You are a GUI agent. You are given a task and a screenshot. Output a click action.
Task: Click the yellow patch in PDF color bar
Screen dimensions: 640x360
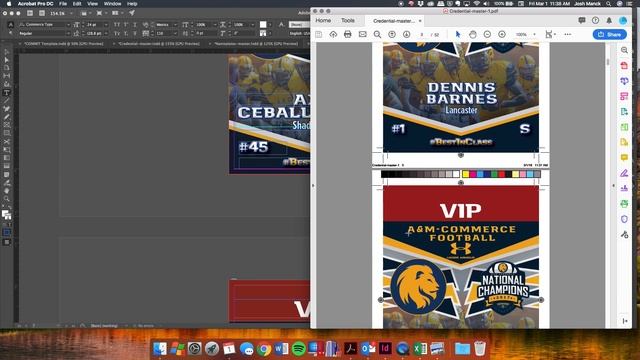pyautogui.click(x=465, y=174)
